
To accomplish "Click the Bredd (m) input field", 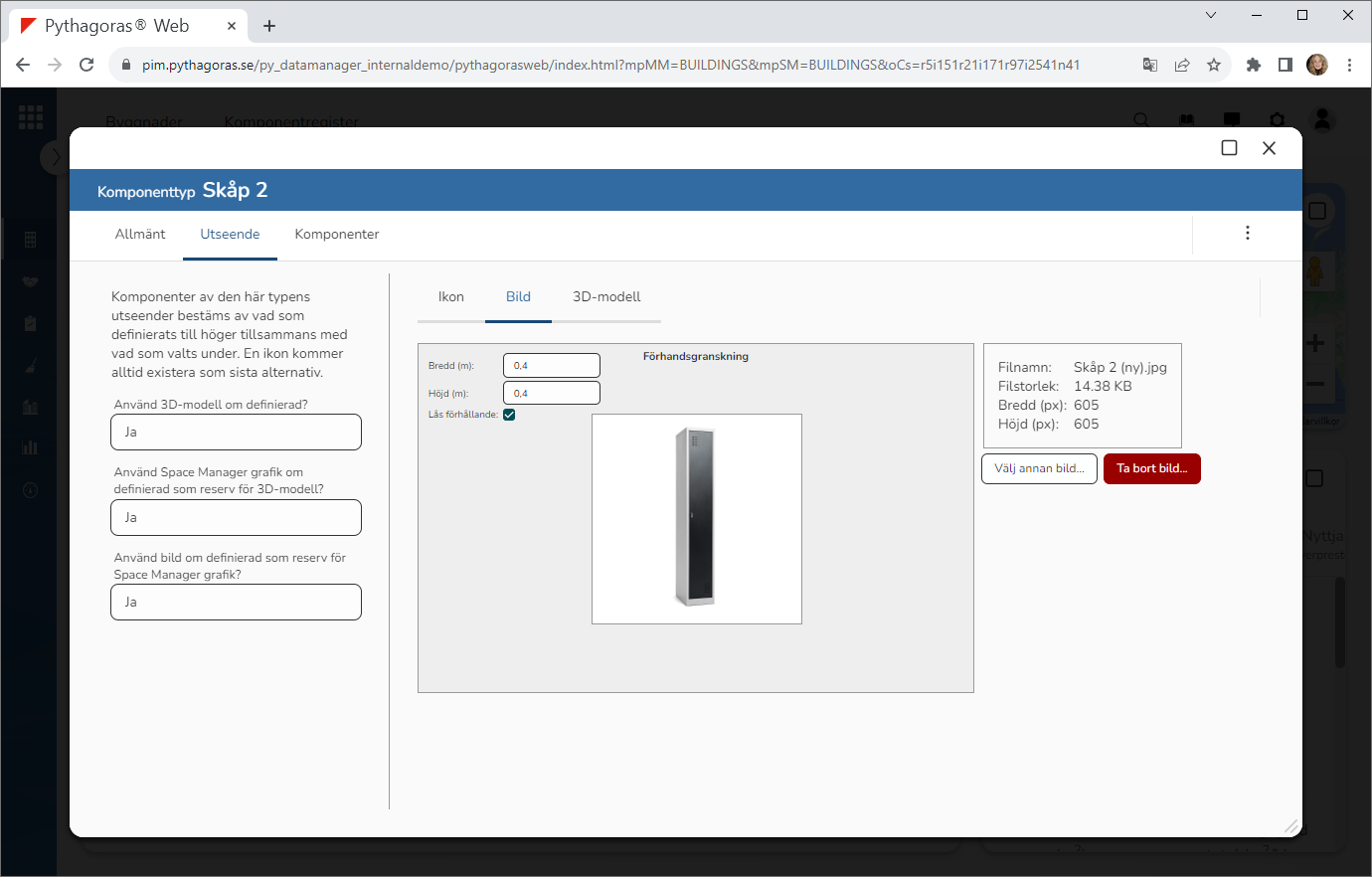I will click(552, 366).
